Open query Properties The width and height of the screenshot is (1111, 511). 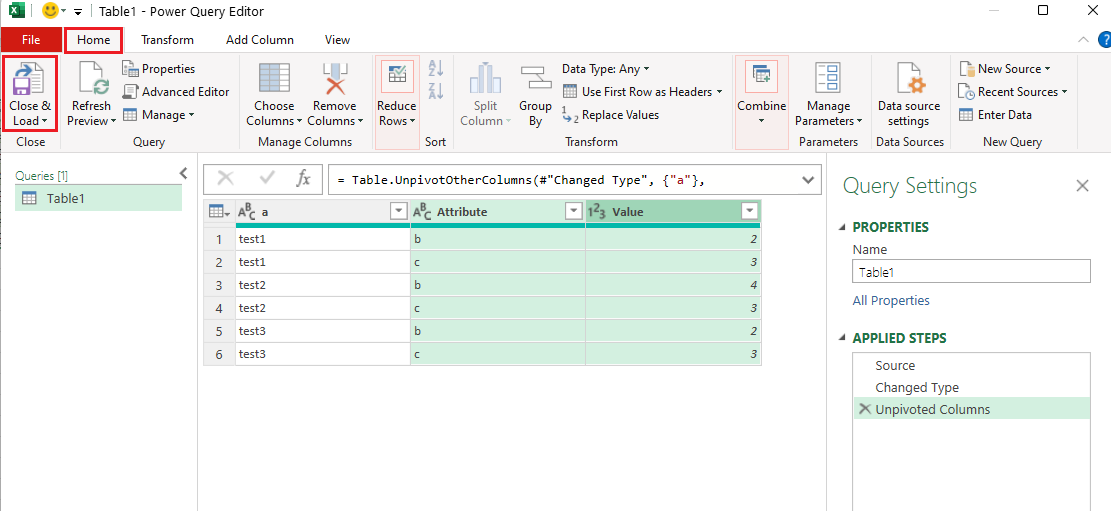[x=159, y=69]
